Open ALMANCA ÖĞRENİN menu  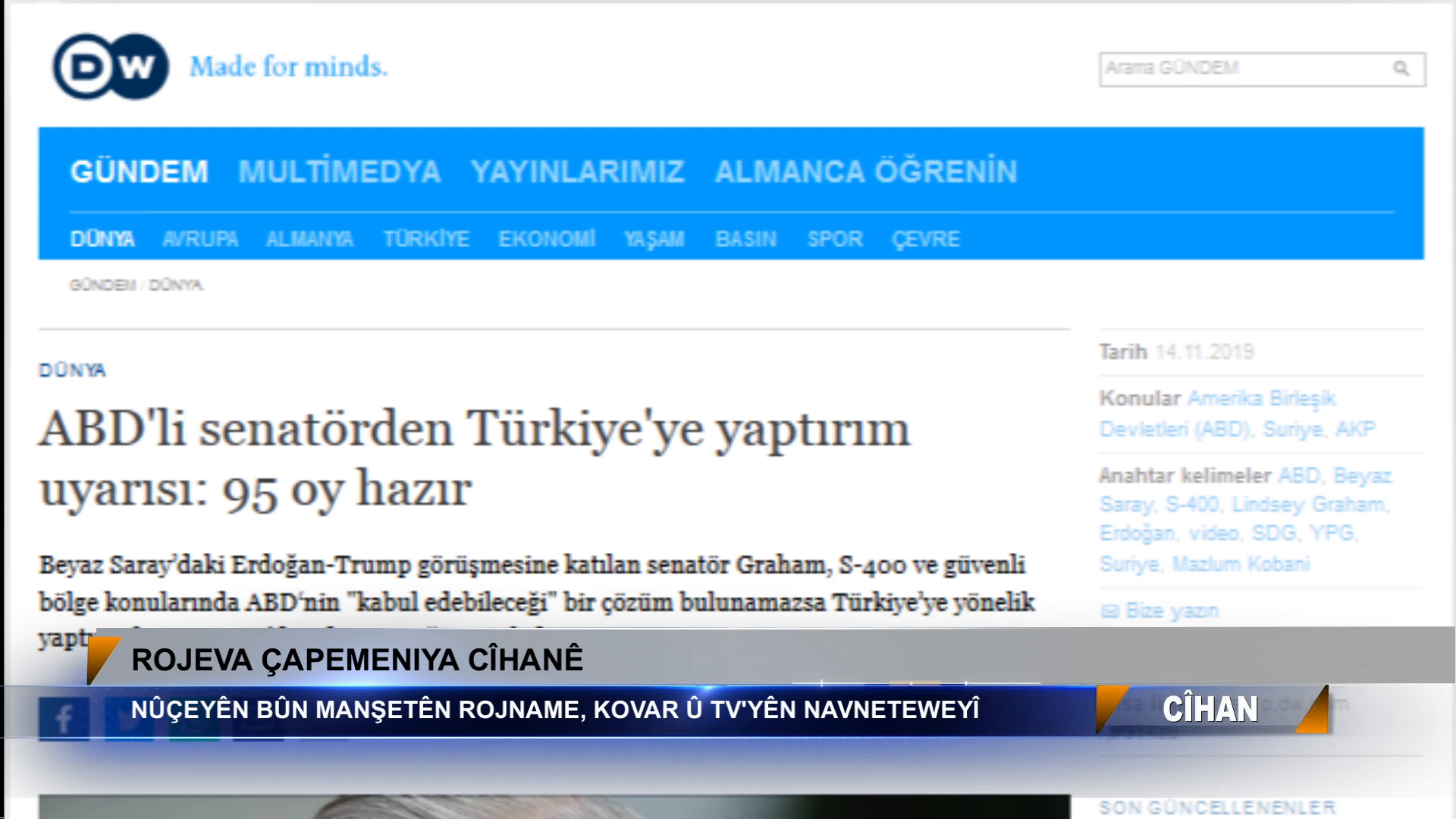tap(865, 171)
